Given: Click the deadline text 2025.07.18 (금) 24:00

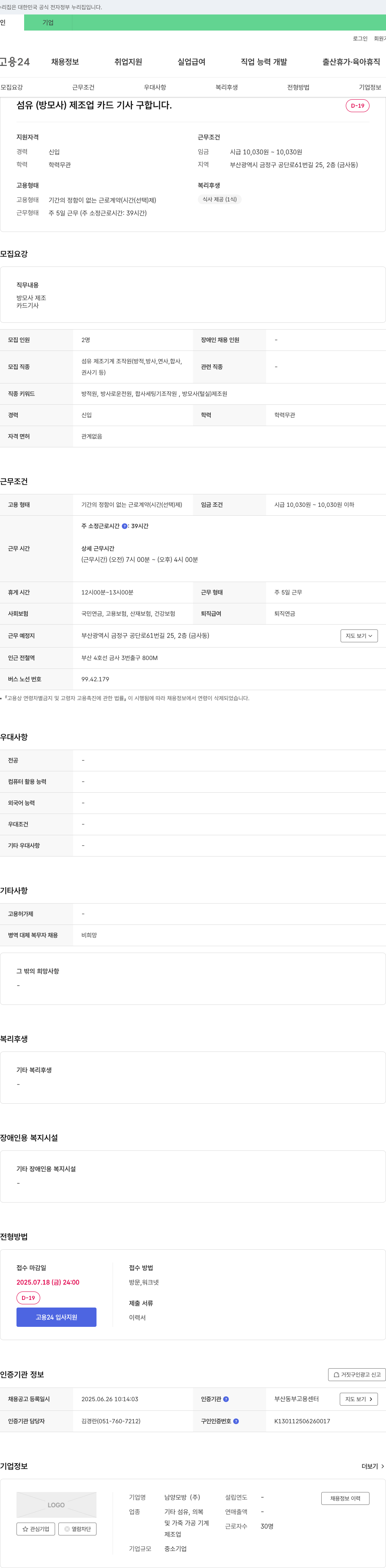Looking at the screenshot, I should [x=47, y=1282].
